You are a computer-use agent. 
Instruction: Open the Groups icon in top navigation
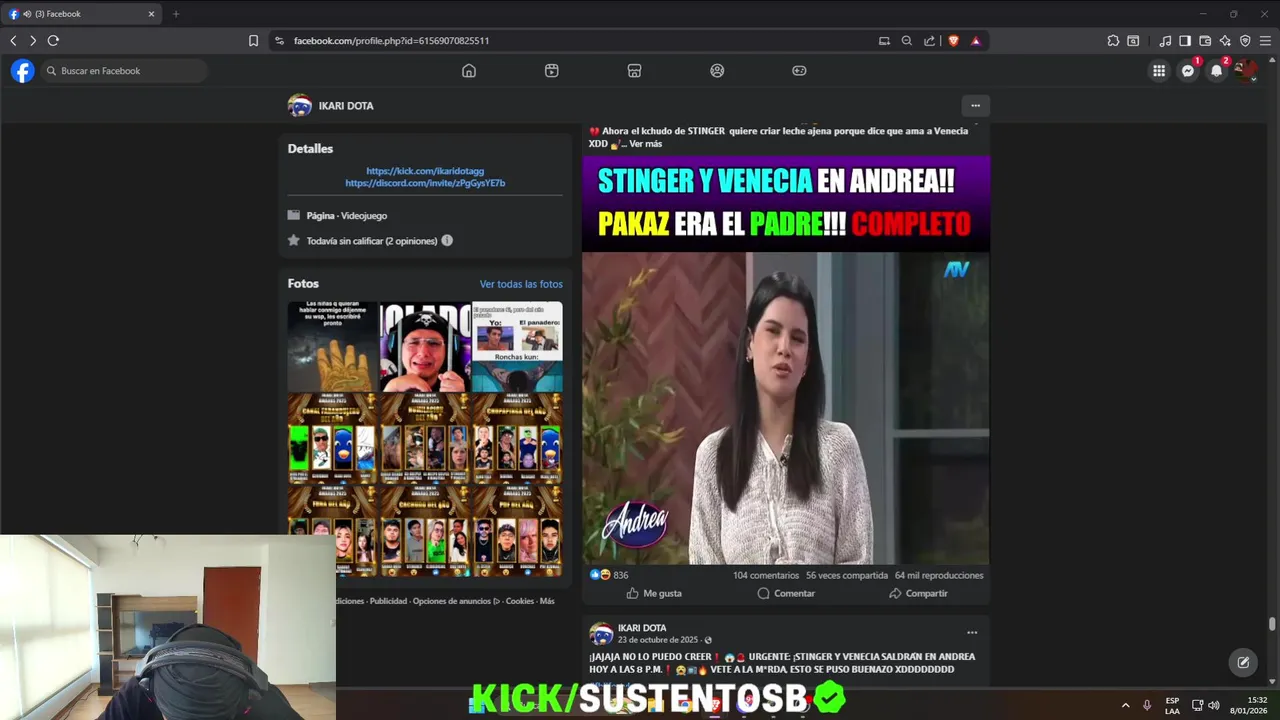[717, 71]
